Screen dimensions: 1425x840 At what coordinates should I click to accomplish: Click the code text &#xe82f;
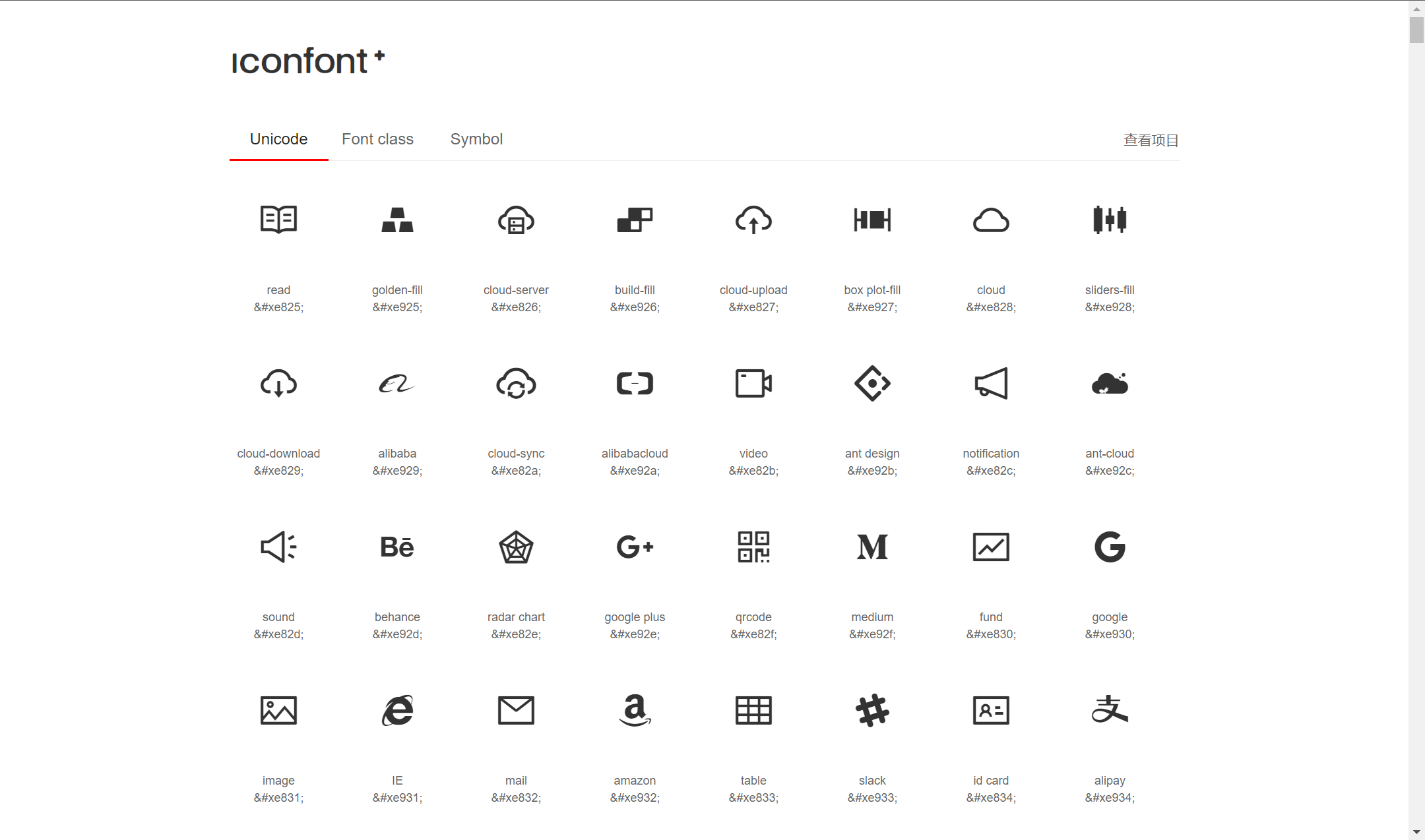tap(753, 634)
